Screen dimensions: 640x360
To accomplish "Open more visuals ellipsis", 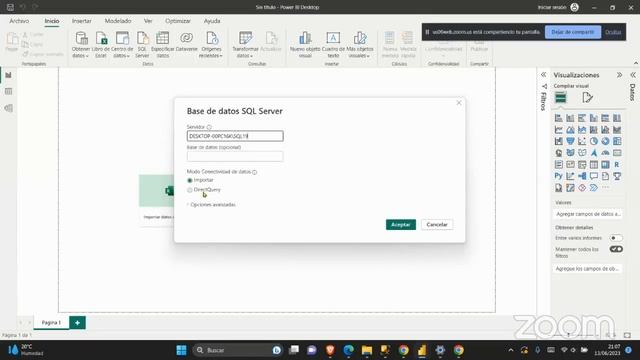I will coord(605,188).
